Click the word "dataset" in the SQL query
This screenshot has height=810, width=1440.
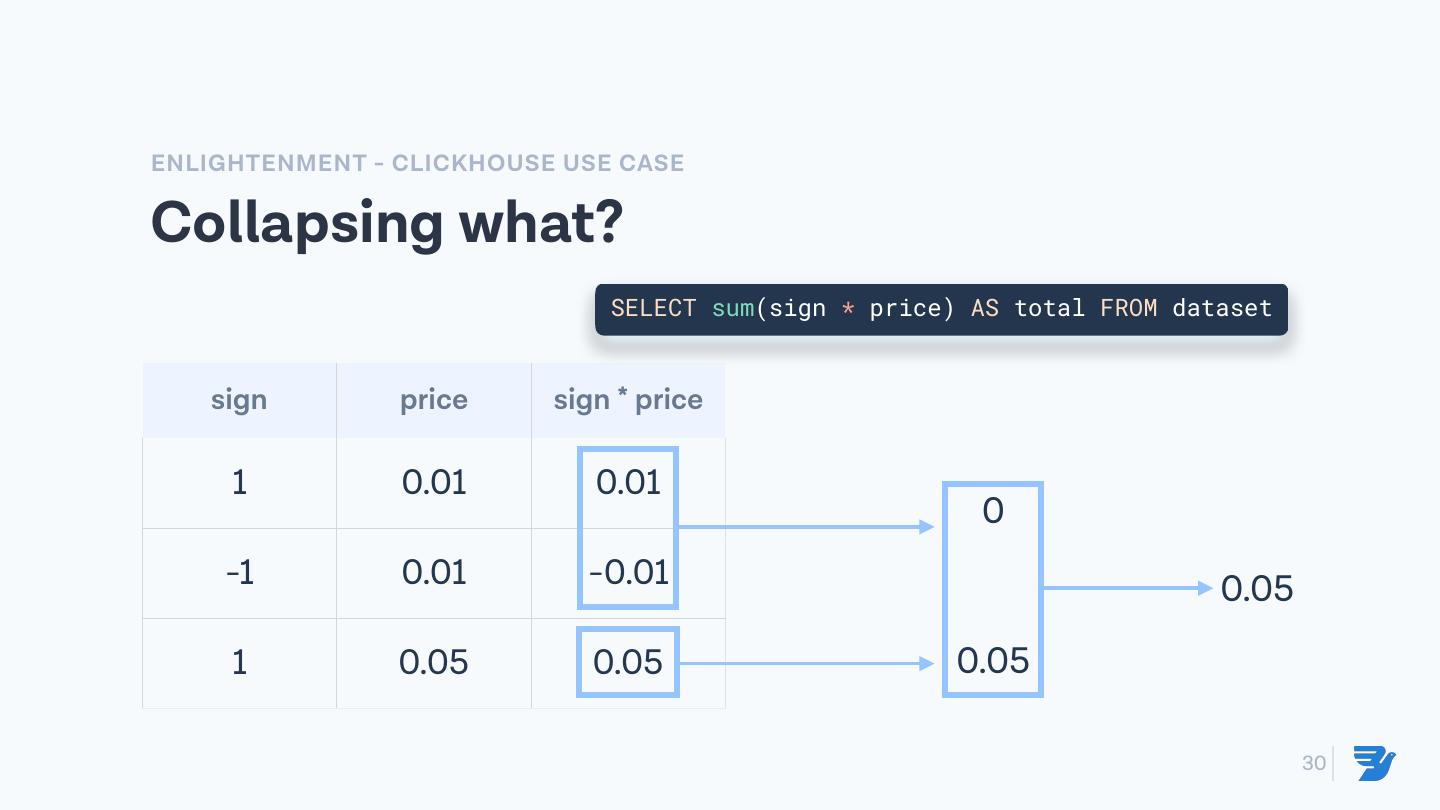[1222, 308]
